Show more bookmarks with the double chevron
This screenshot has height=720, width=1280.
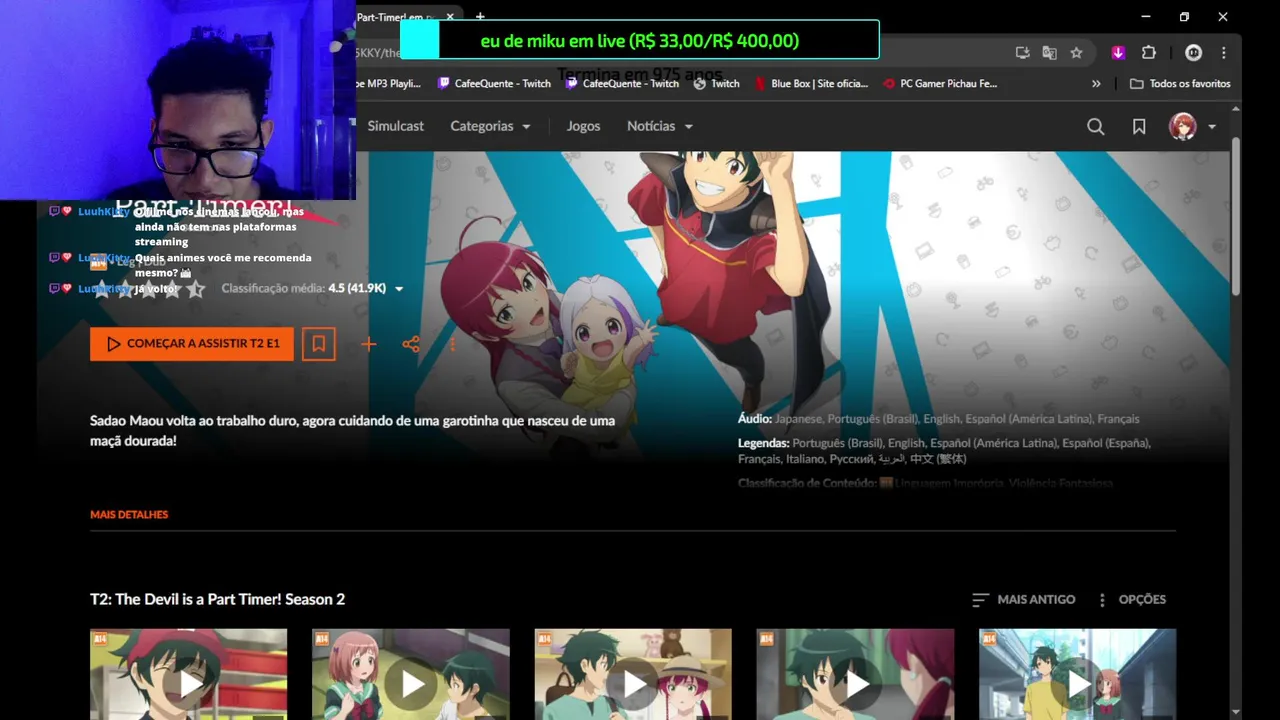pos(1096,84)
